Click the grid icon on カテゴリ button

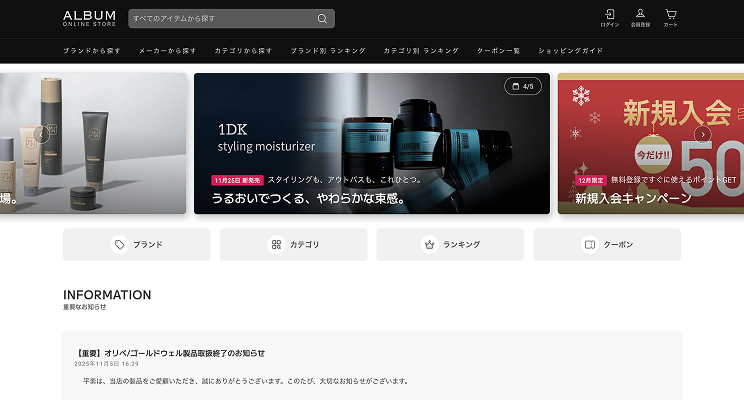pos(276,244)
